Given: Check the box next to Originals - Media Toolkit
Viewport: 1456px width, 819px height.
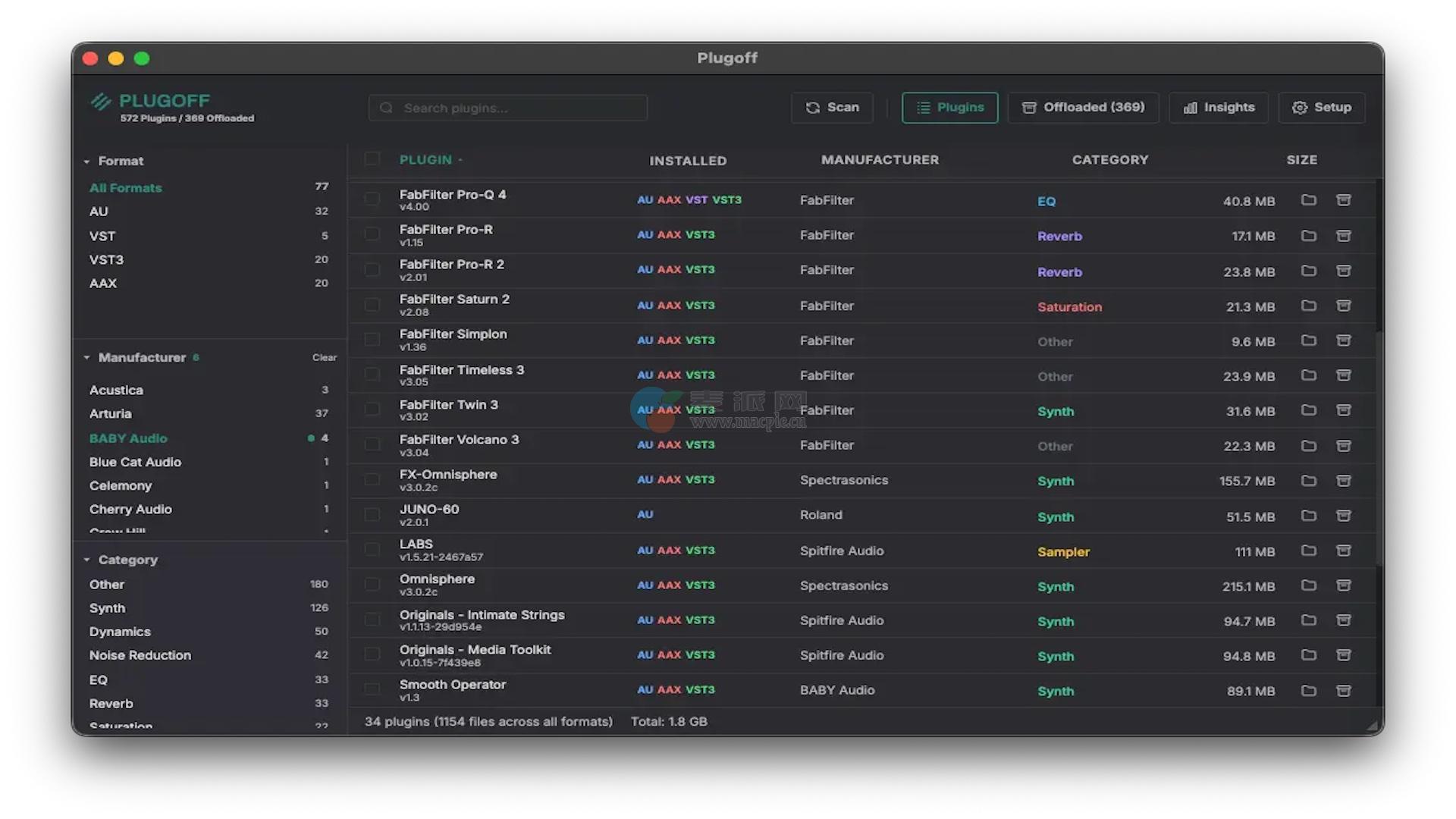Looking at the screenshot, I should (372, 654).
